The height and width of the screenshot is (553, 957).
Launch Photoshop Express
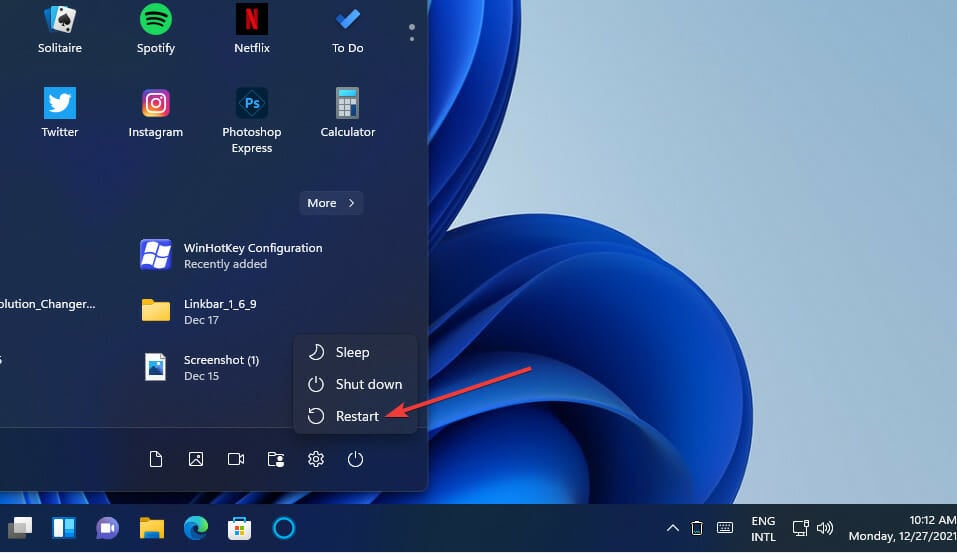pyautogui.click(x=251, y=120)
